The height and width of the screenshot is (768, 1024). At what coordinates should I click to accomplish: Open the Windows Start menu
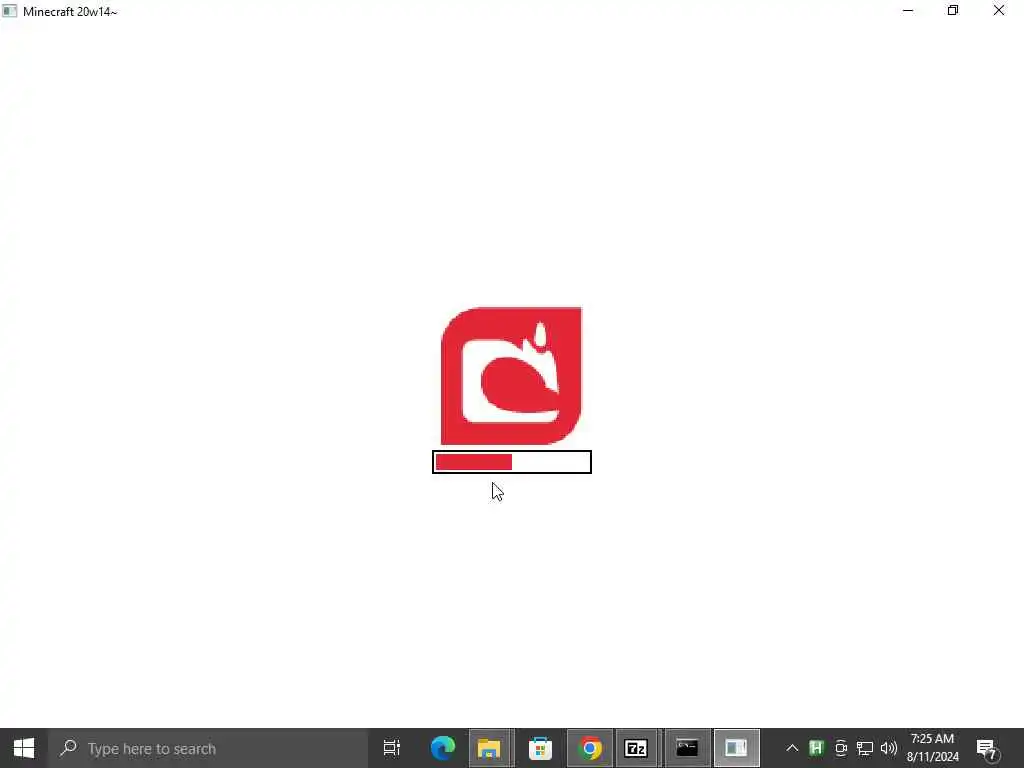pos(24,748)
